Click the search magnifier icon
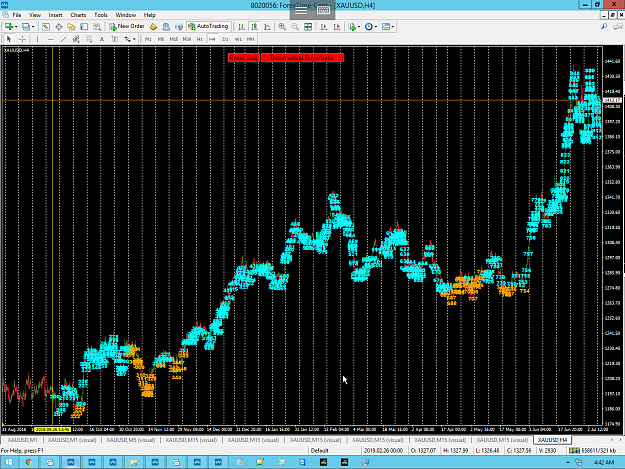Screen dimensions: 625x469 604,27
